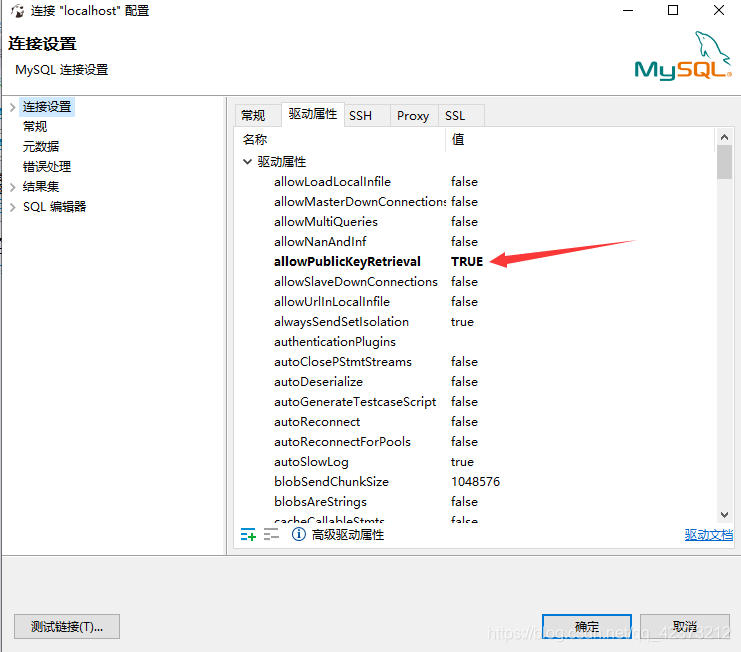Viewport: 741px width, 652px height.
Task: Click the window title connection icon
Action: click(x=18, y=10)
